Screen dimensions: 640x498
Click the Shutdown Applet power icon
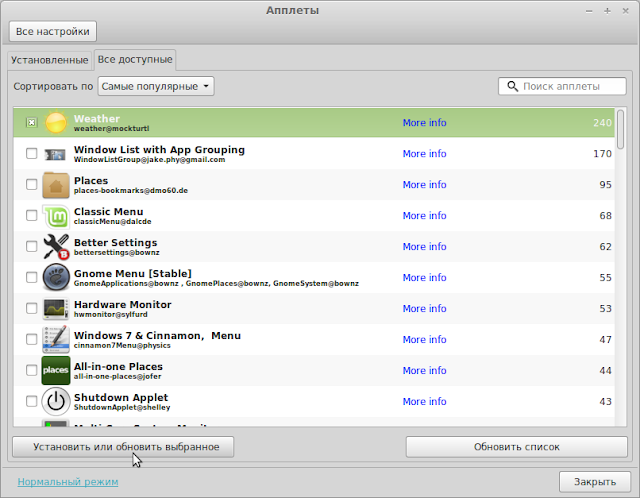[x=56, y=401]
